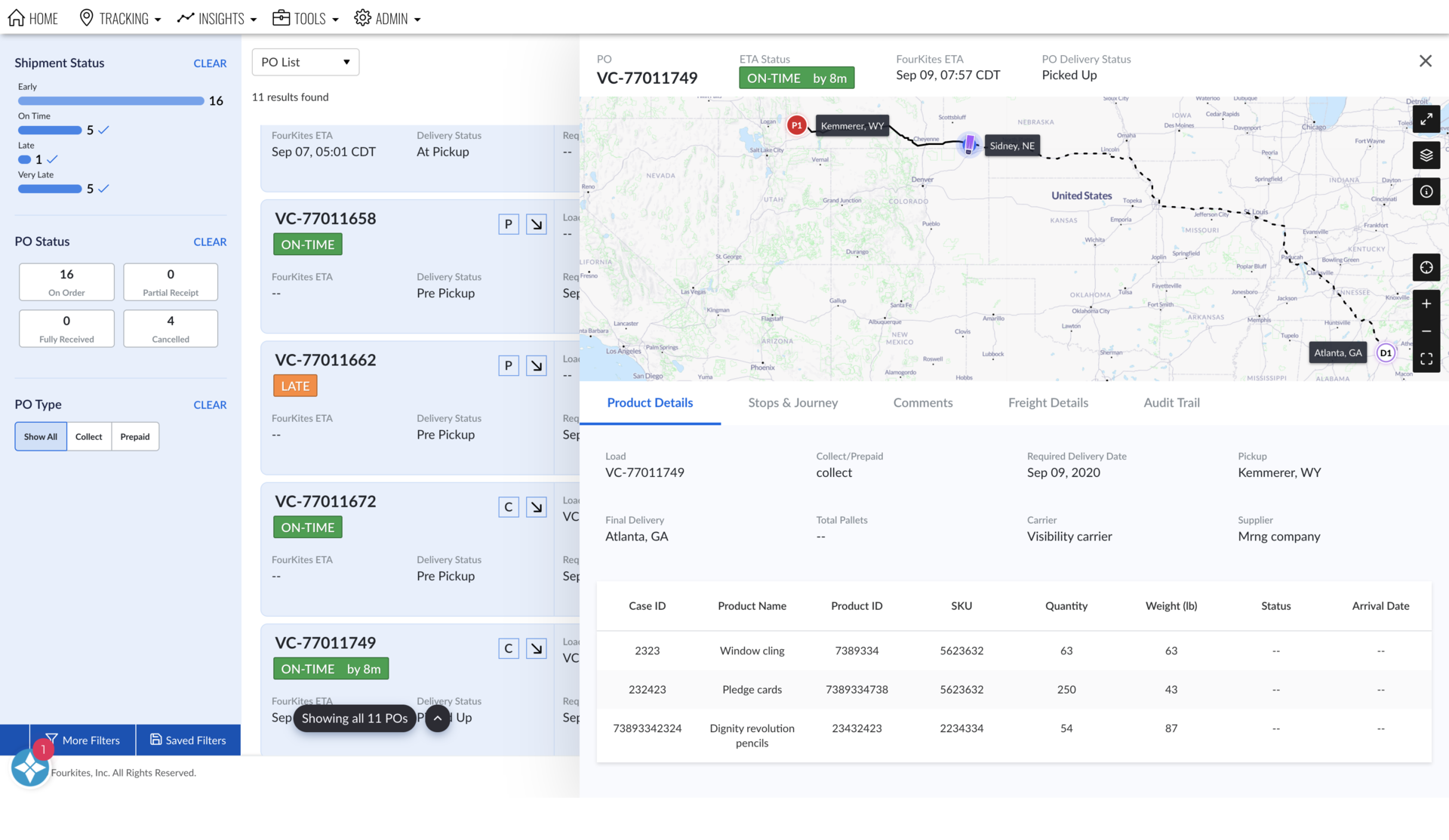
Task: Recenter map with crosshair icon
Action: click(x=1426, y=267)
